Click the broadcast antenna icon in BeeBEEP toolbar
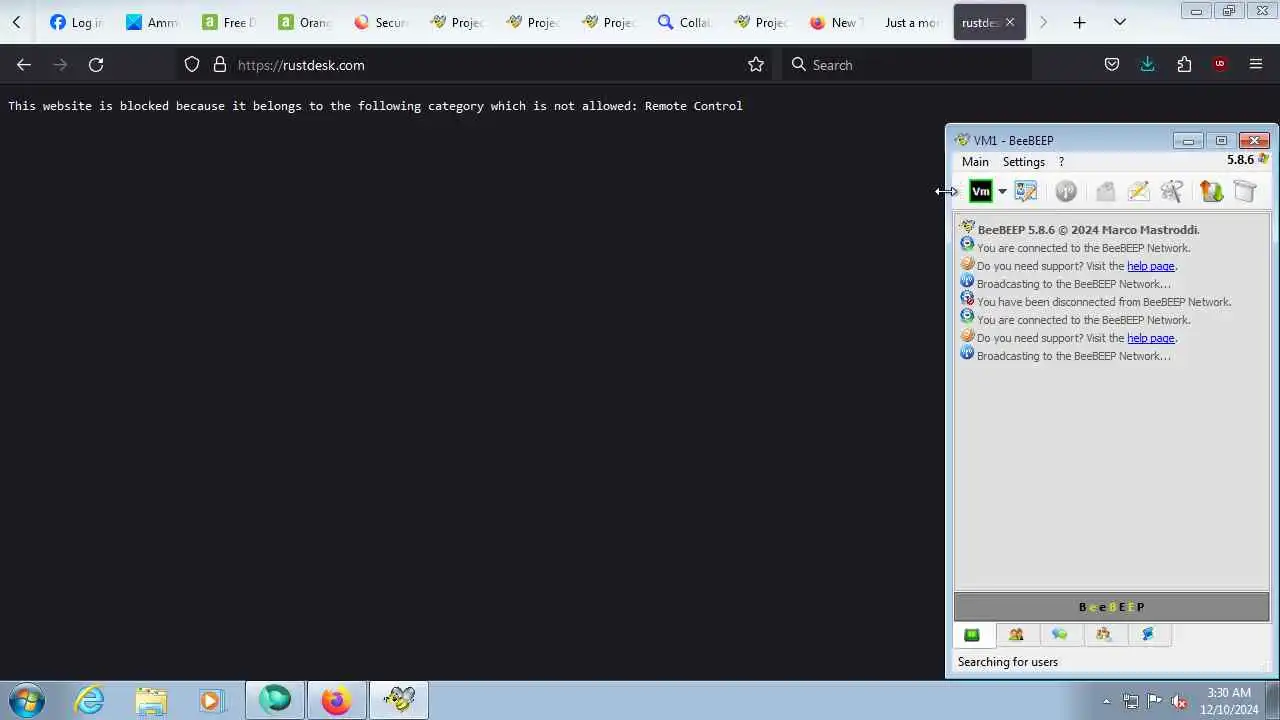The image size is (1280, 720). 1066,191
